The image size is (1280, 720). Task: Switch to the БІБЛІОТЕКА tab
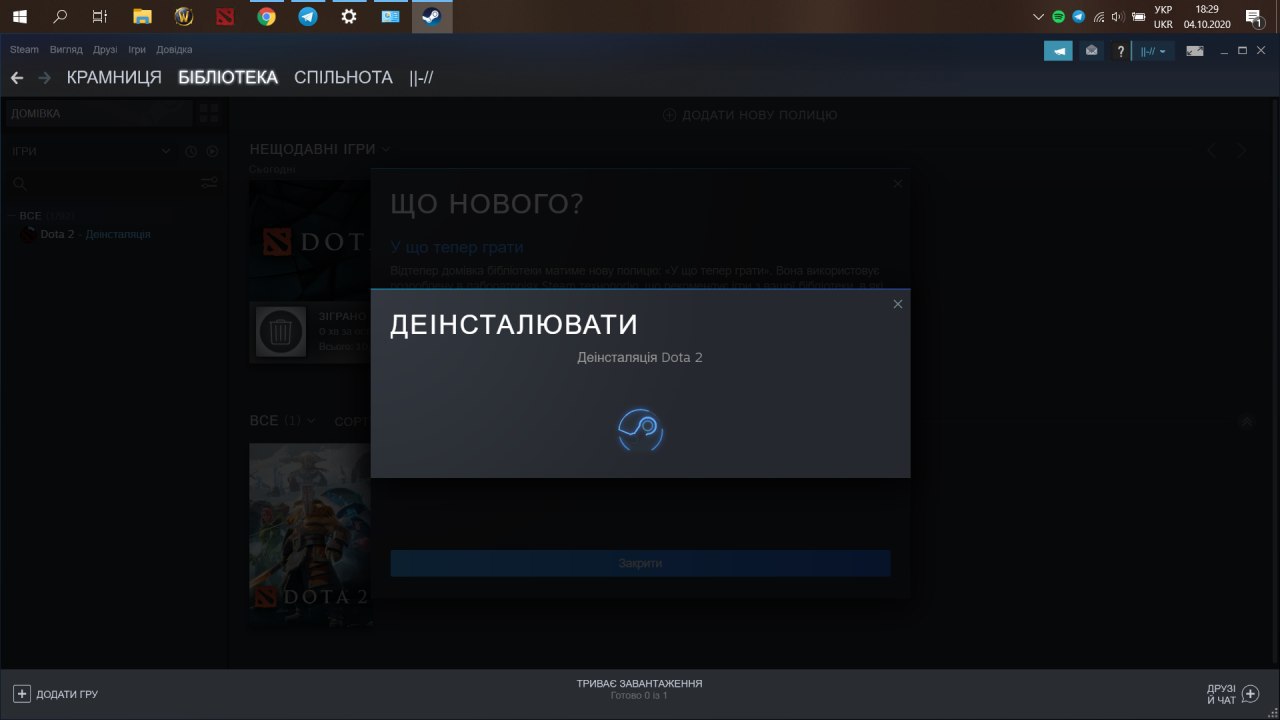228,78
